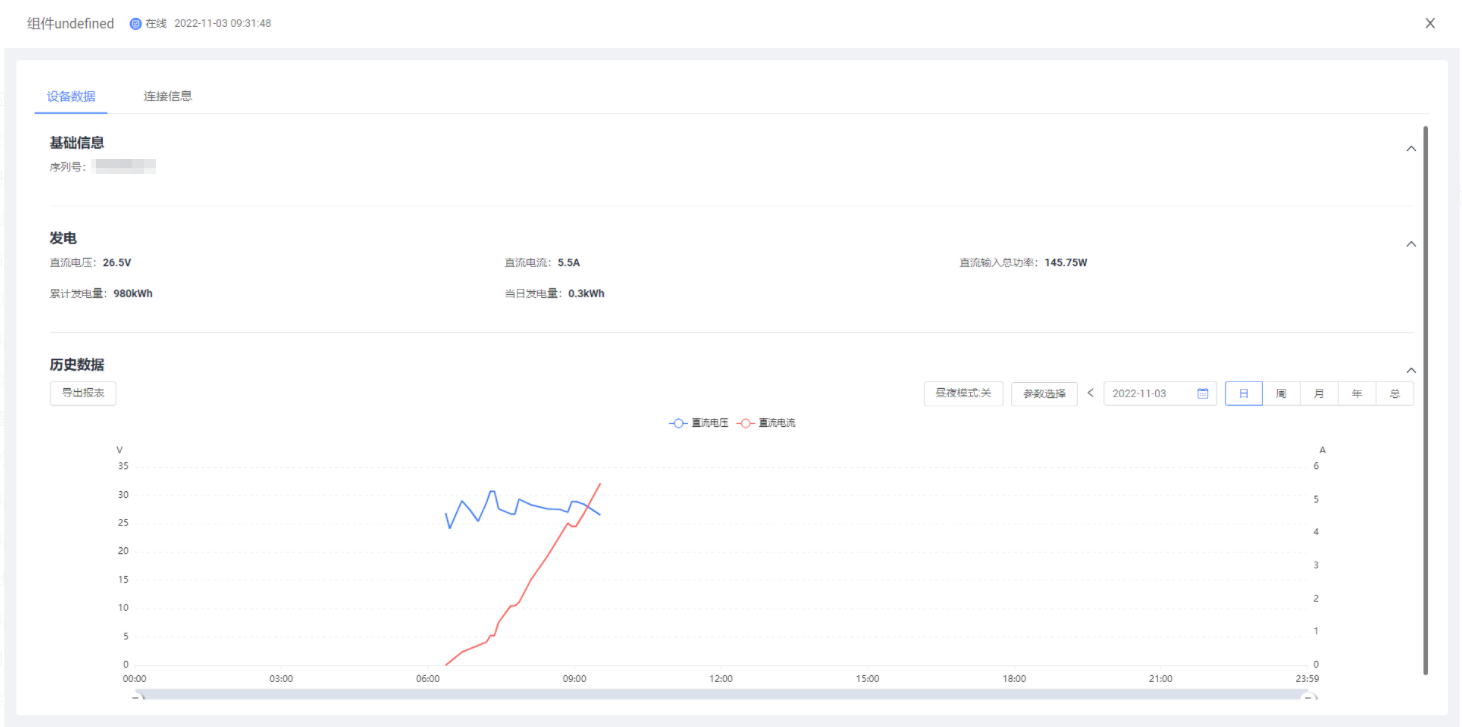Click the 导出报表 export button
The height and width of the screenshot is (727, 1462).
(x=83, y=394)
